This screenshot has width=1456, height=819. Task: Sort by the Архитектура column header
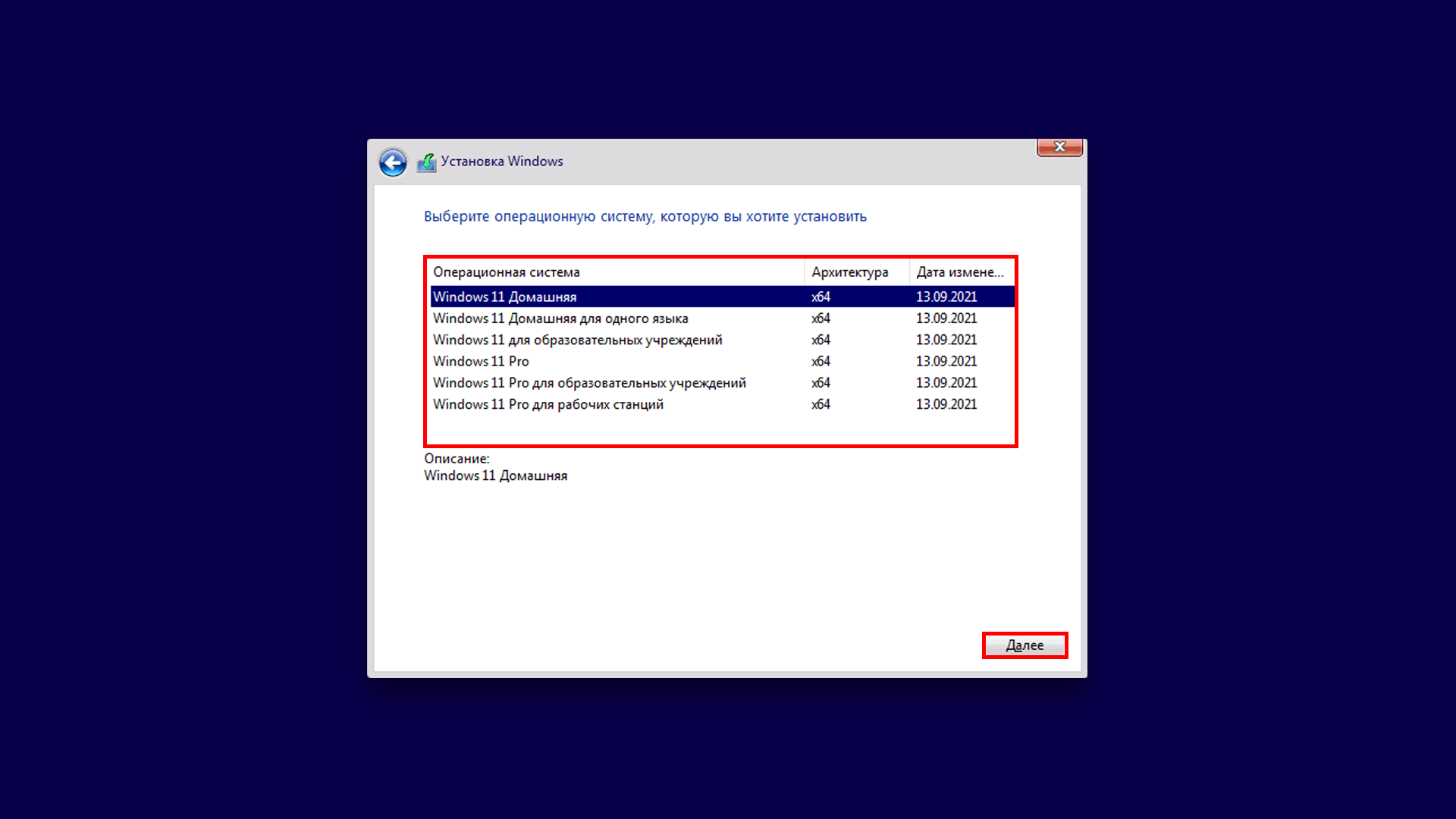tap(849, 272)
